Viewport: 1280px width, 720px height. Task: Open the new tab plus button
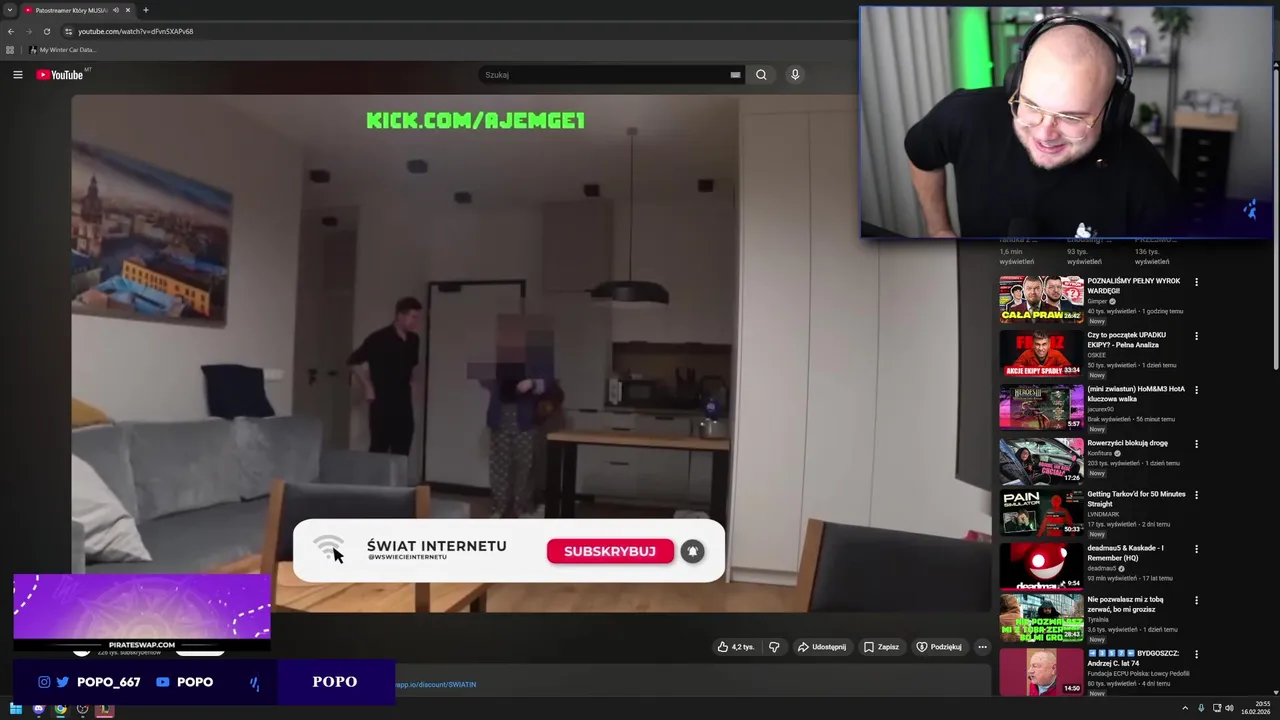[x=146, y=10]
